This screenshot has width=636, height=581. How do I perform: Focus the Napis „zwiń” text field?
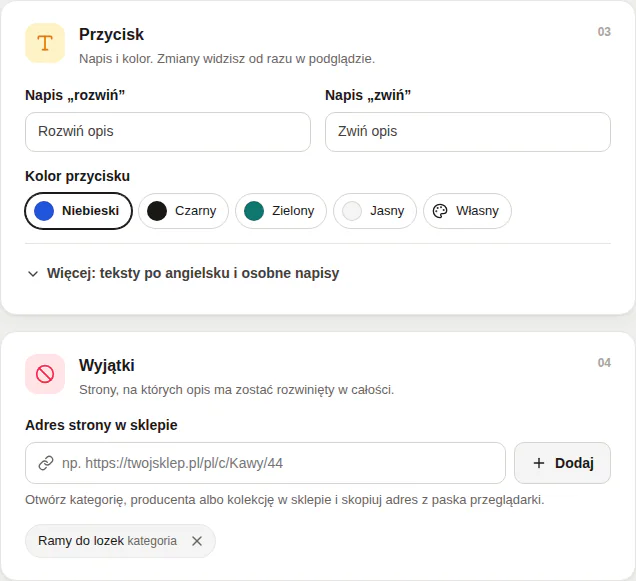[468, 132]
